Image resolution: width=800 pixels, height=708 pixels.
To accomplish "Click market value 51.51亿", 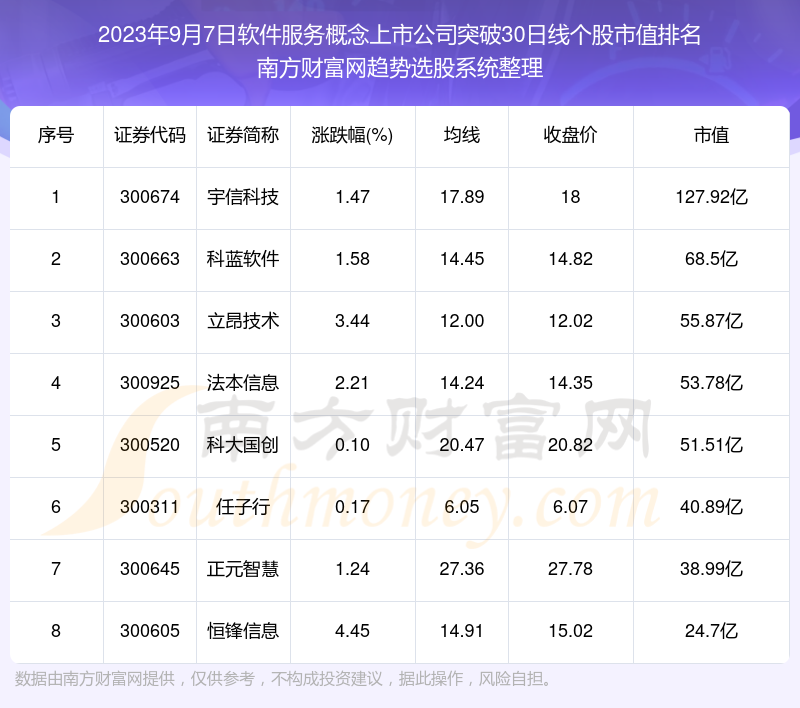I will [711, 445].
